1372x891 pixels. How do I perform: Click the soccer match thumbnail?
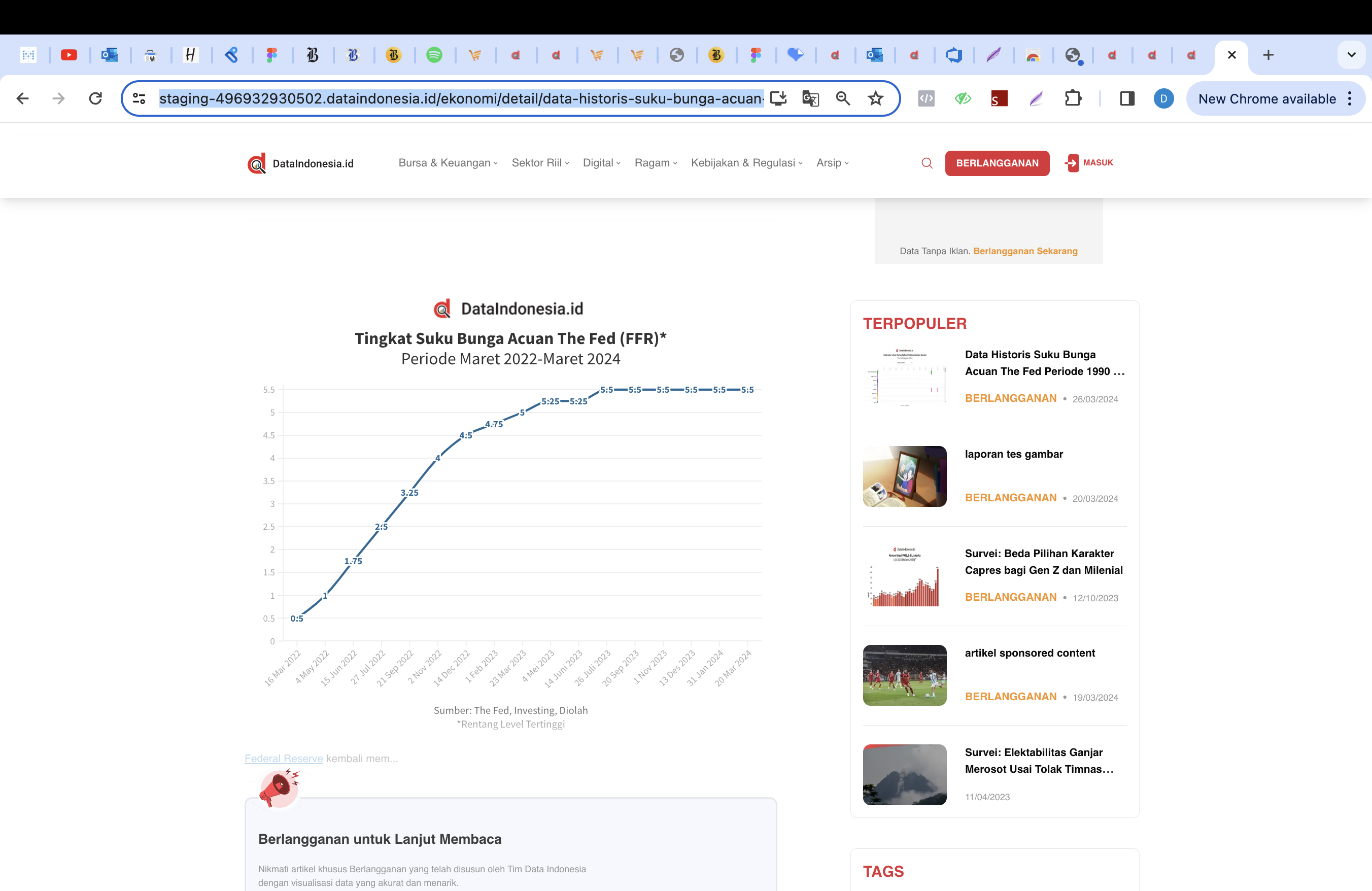click(x=905, y=675)
